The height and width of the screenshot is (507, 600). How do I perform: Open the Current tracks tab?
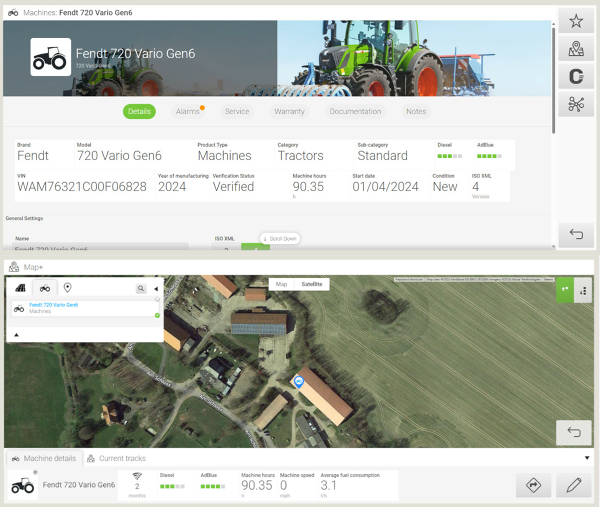[x=117, y=458]
